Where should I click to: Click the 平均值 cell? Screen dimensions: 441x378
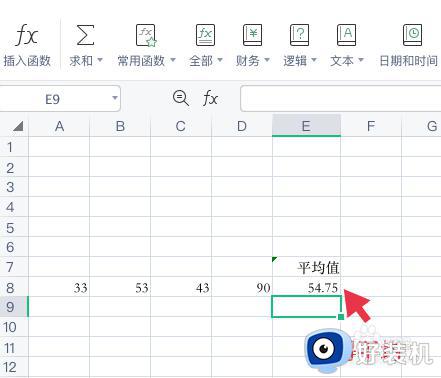[306, 267]
